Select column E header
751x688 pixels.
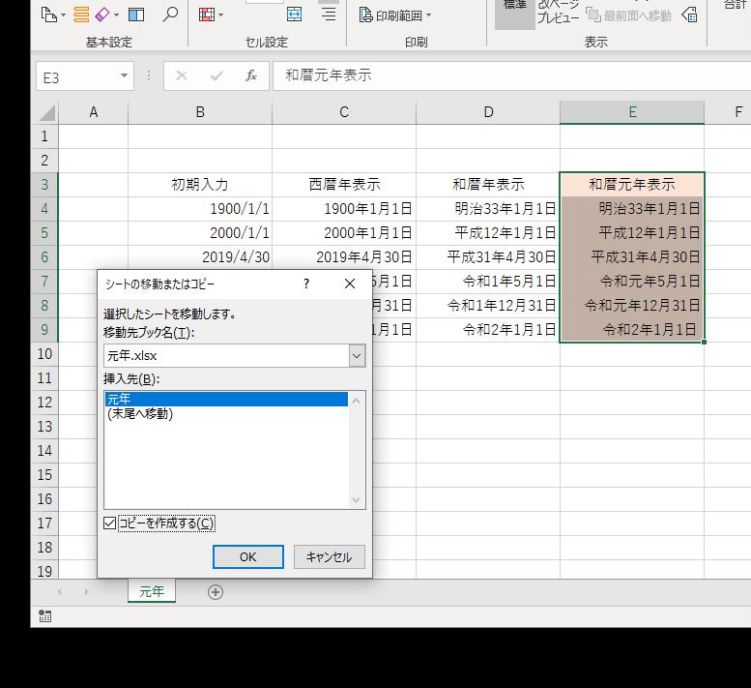[632, 112]
